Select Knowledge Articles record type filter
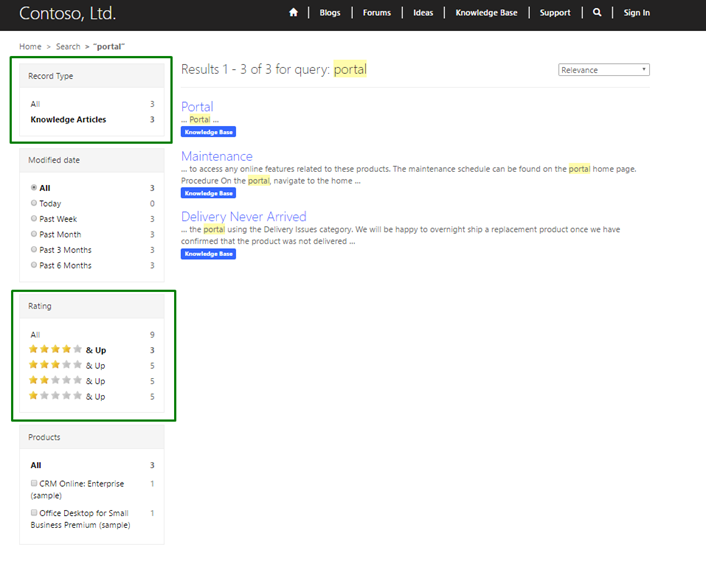The image size is (706, 561). [x=68, y=120]
